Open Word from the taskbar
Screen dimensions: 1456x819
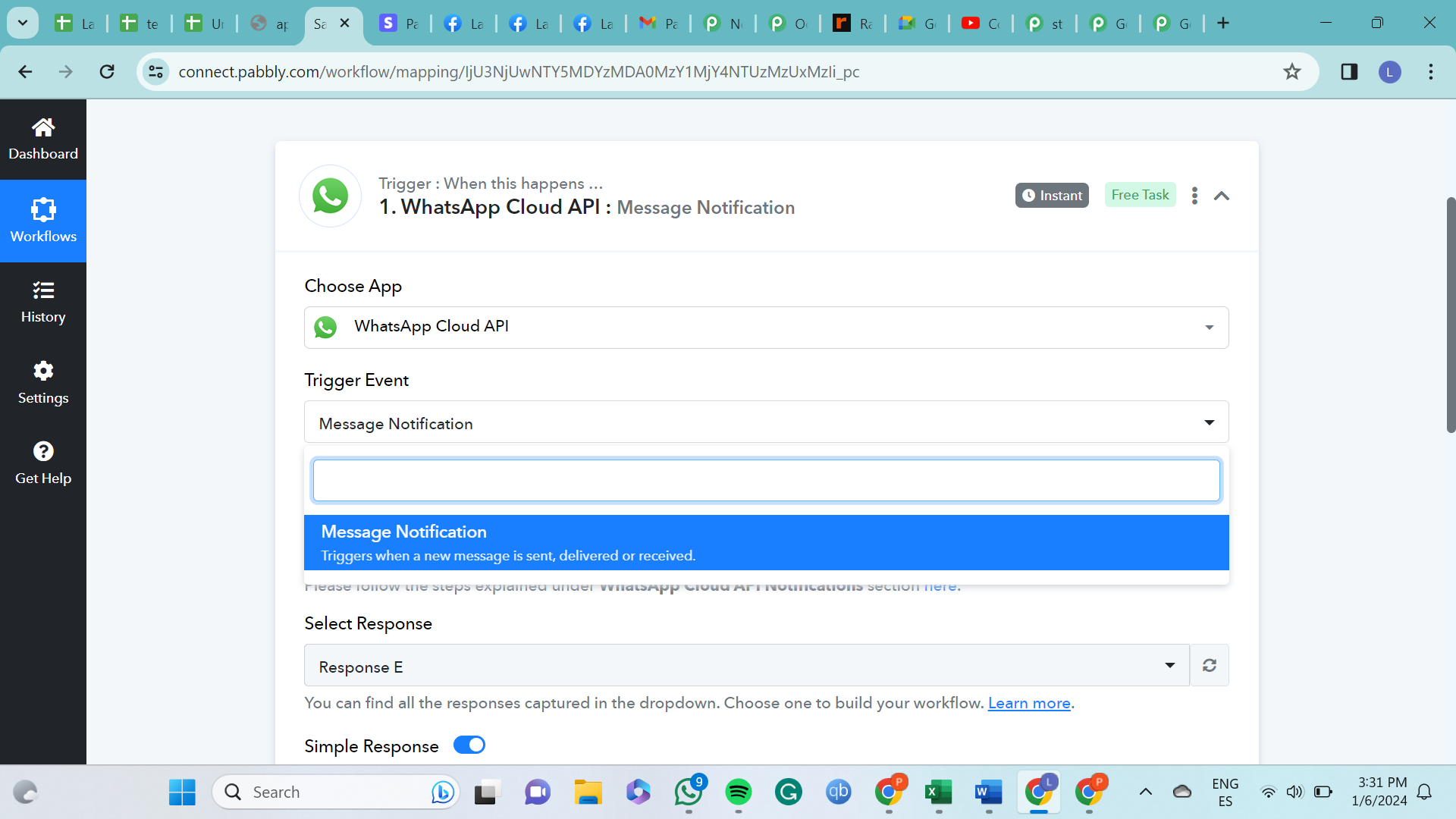(x=989, y=792)
